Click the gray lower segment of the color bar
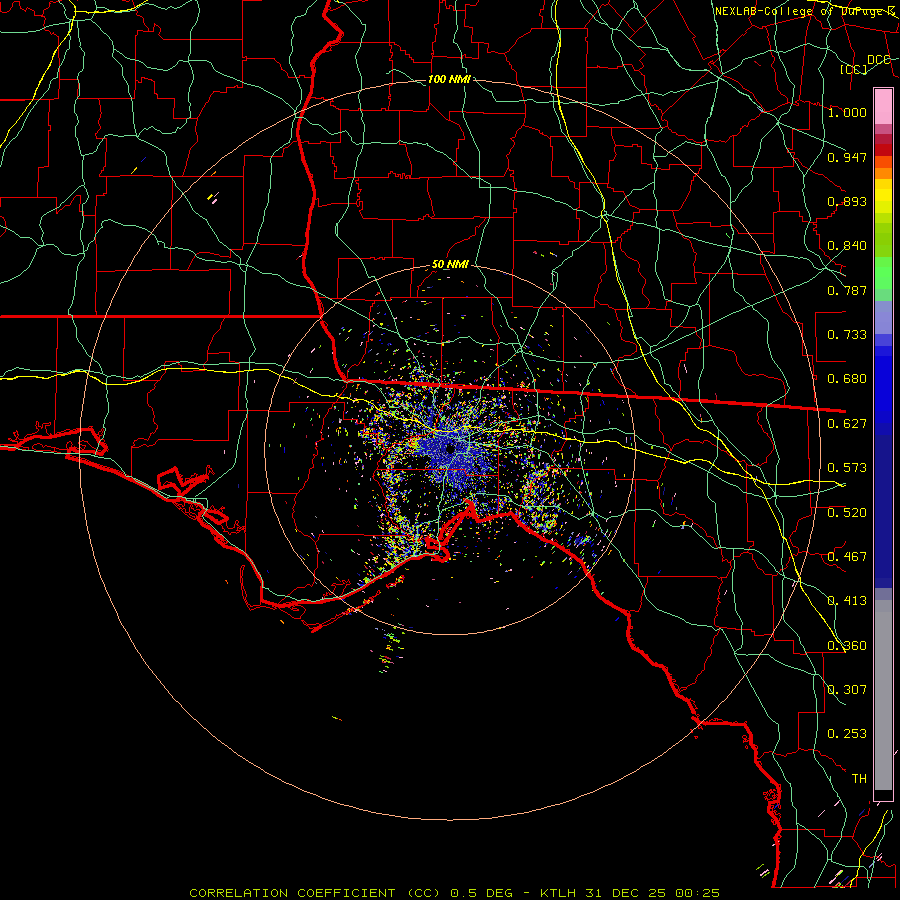The width and height of the screenshot is (900, 900). (883, 695)
